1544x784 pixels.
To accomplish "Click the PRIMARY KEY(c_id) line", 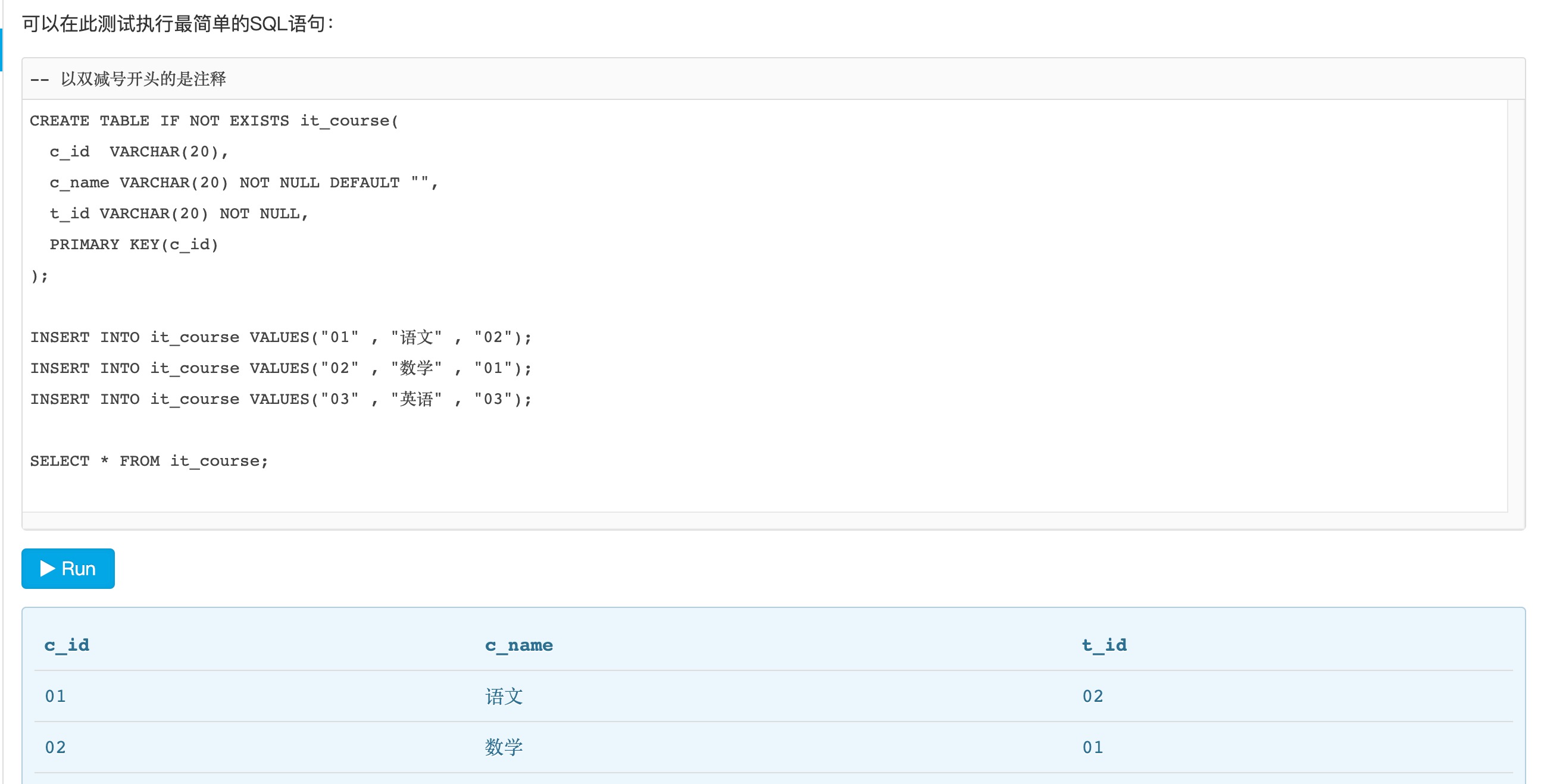I will tap(134, 244).
